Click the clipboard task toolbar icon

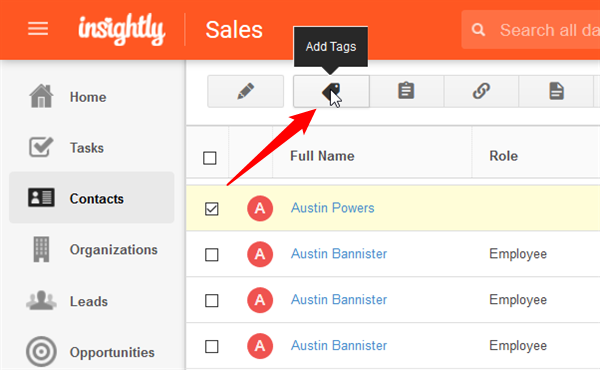pyautogui.click(x=406, y=91)
